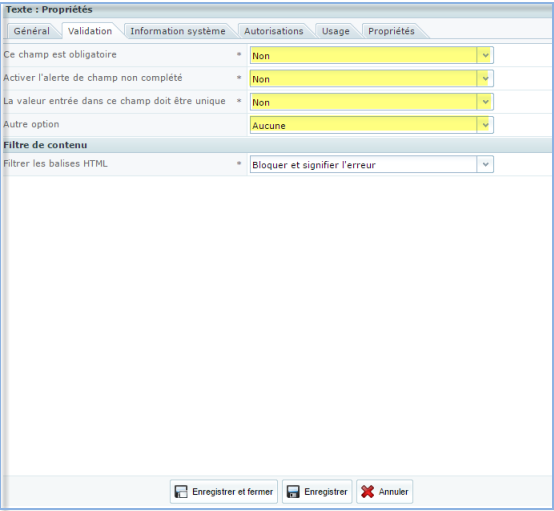This screenshot has height=511, width=554.
Task: Click the red X Annuler icon
Action: tap(367, 492)
